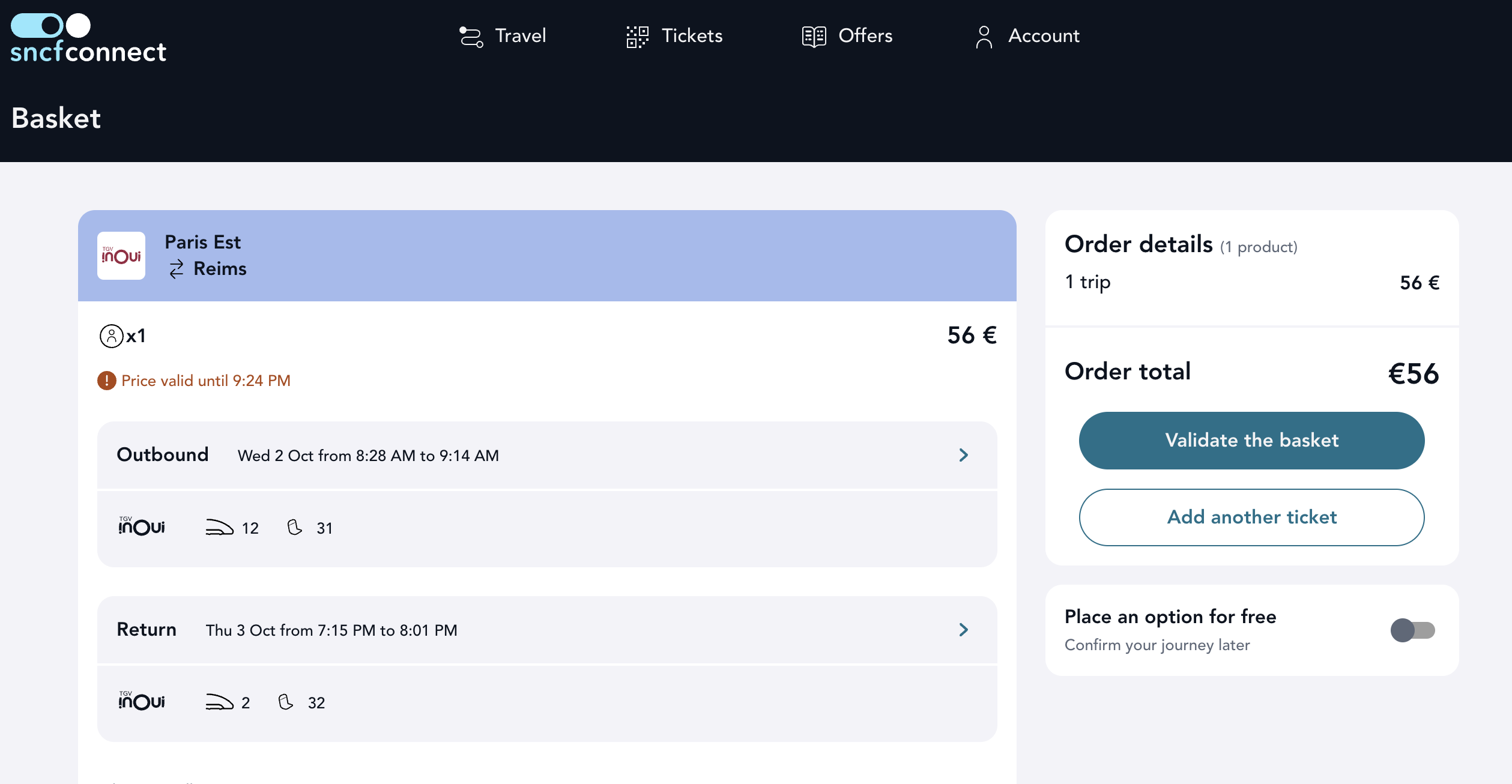
Task: Click the Account person icon
Action: tap(984, 37)
